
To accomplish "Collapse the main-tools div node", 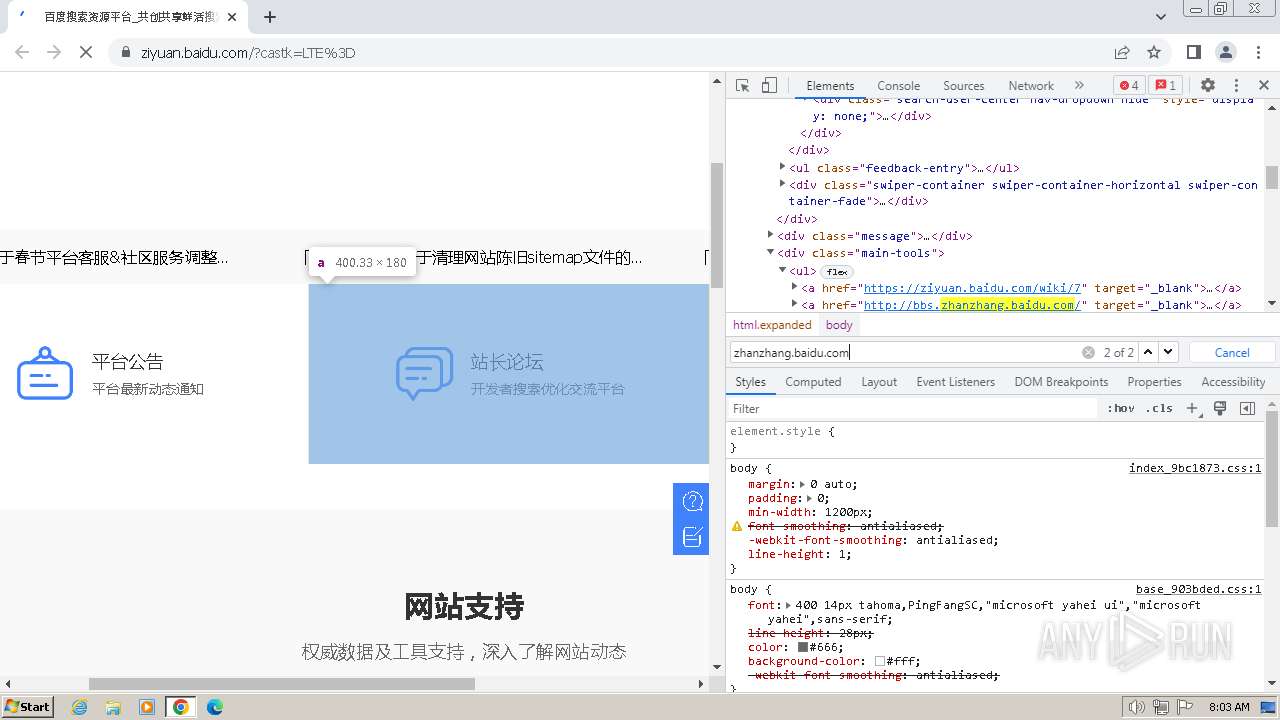I will pos(771,253).
